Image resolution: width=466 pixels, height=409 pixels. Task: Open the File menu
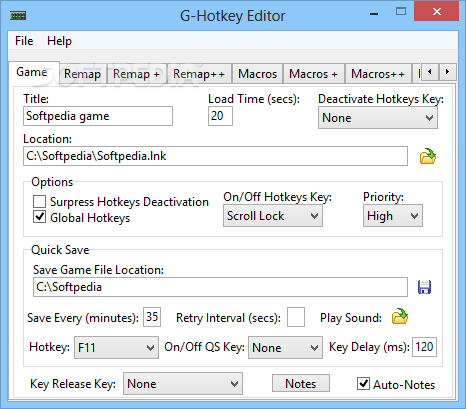[x=24, y=41]
